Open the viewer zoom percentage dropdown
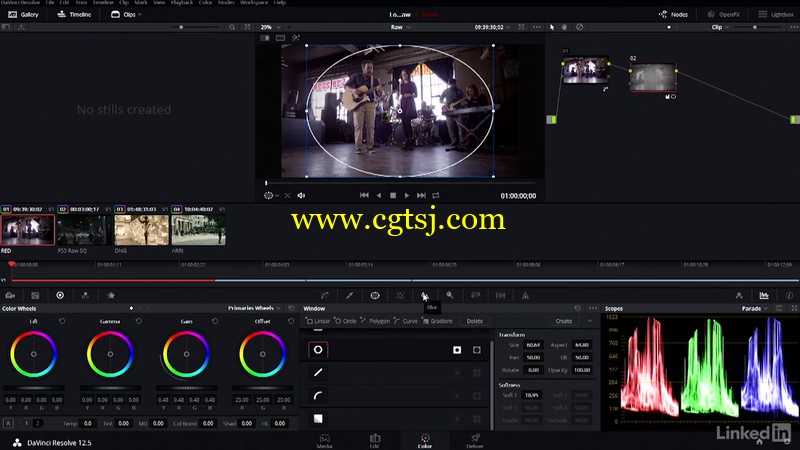The height and width of the screenshot is (450, 800). tap(271, 27)
